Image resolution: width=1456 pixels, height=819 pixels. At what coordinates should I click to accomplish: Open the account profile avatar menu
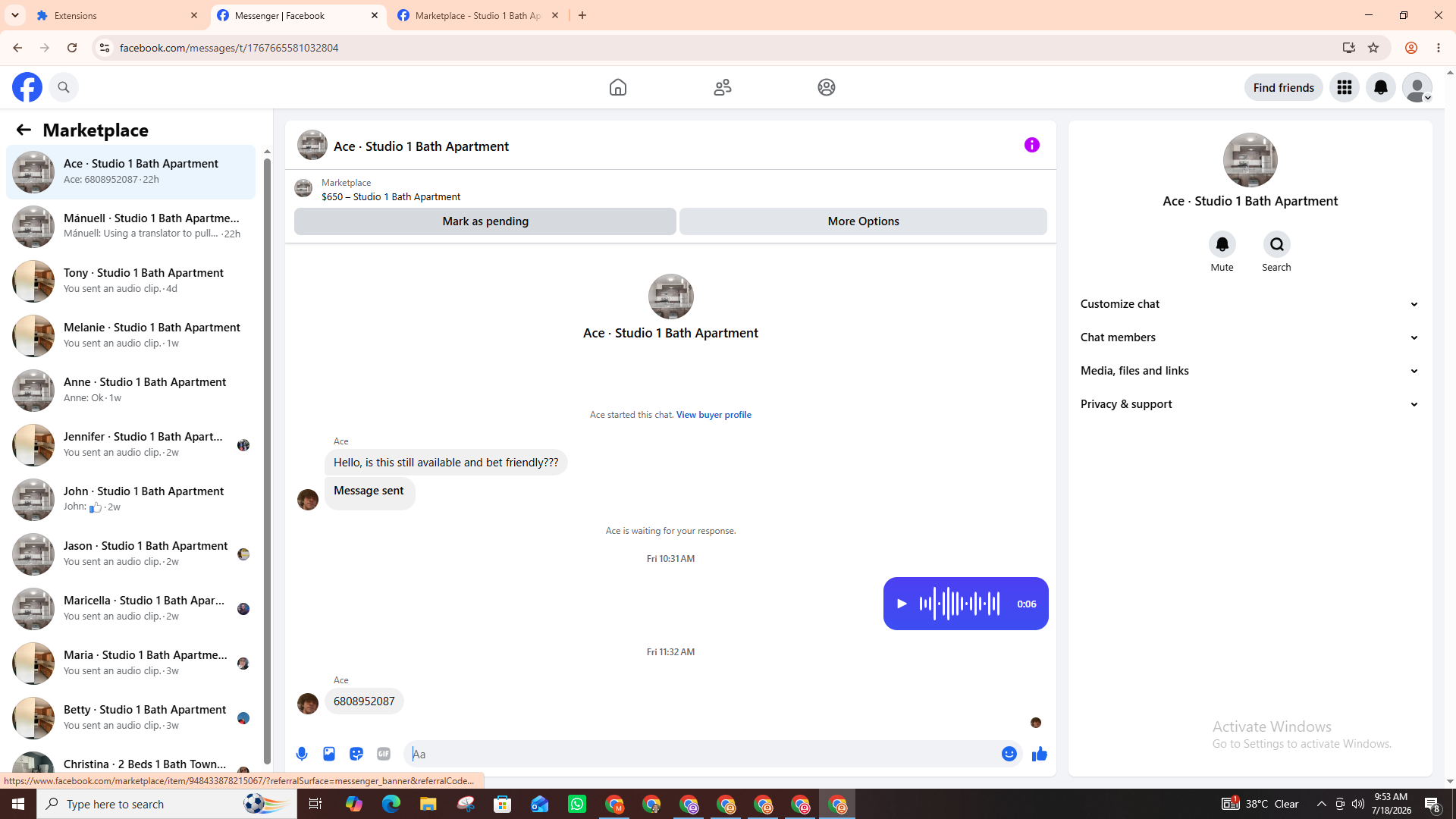[x=1417, y=87]
